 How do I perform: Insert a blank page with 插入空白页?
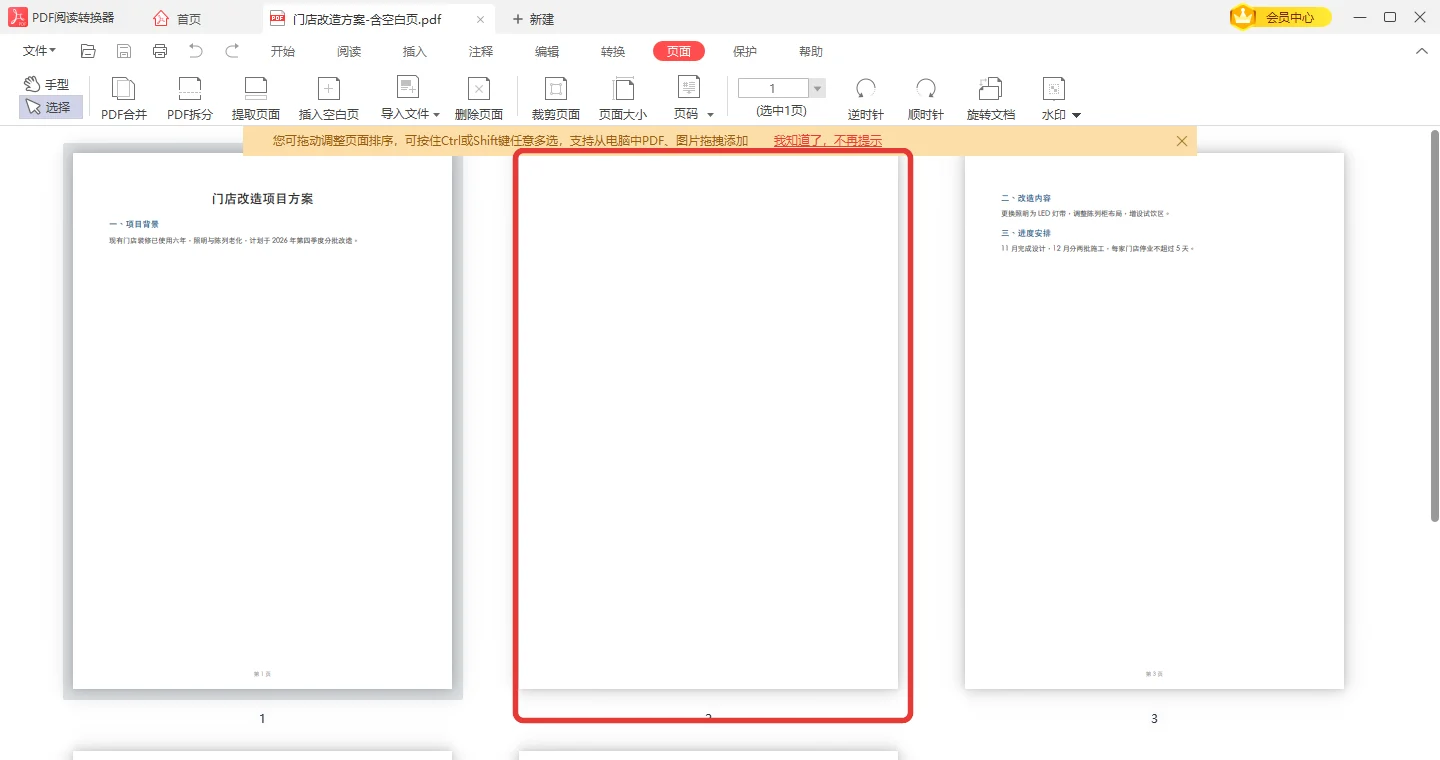(329, 99)
